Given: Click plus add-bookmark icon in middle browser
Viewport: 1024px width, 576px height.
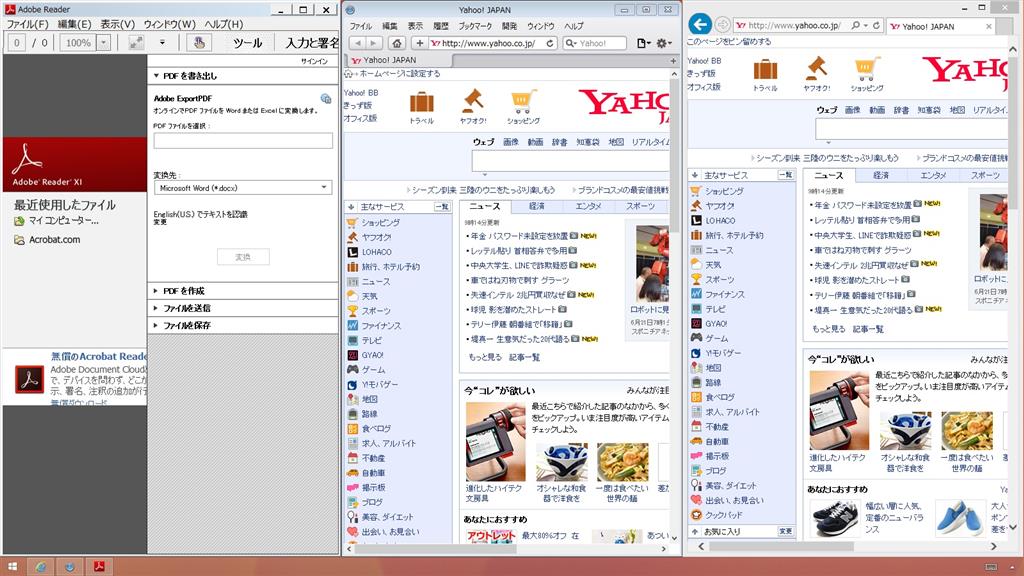Looking at the screenshot, I should pyautogui.click(x=420, y=43).
